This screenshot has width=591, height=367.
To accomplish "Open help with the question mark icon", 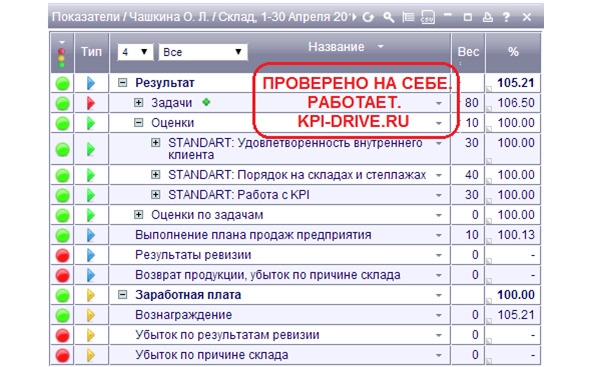I will [506, 17].
